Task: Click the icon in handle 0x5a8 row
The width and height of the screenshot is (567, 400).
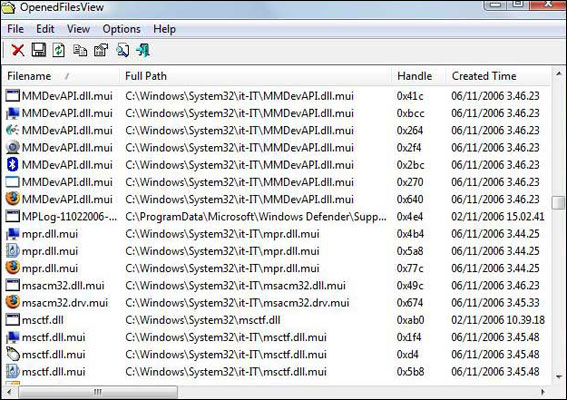Action: click(13, 251)
